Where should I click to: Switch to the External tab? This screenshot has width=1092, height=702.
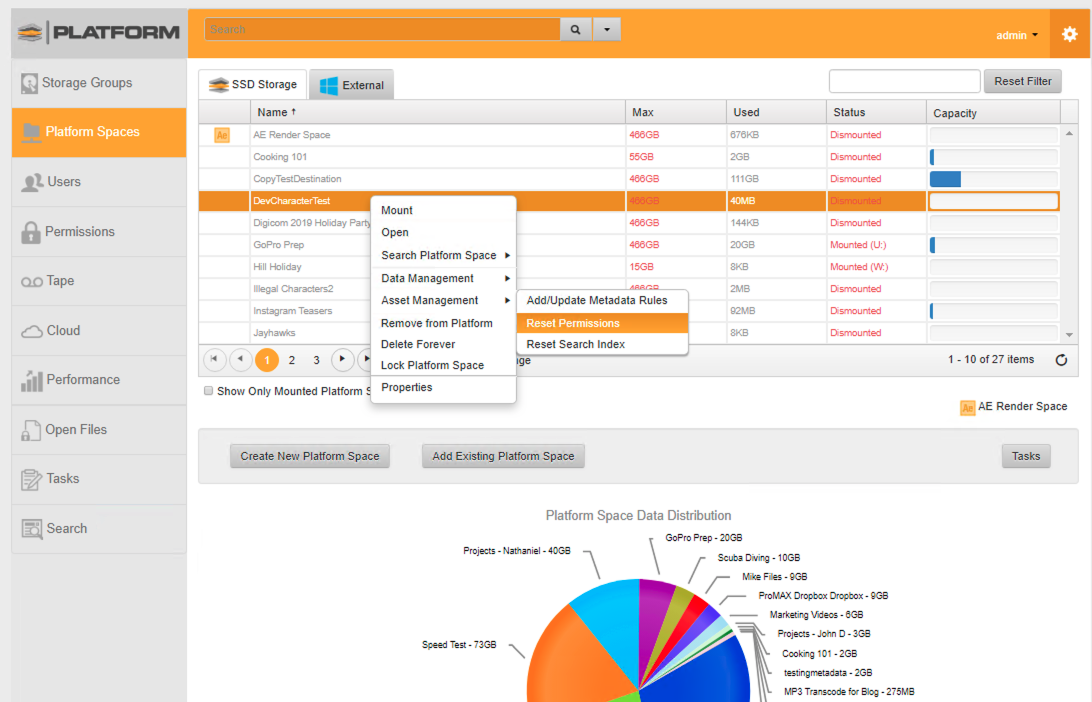click(351, 85)
